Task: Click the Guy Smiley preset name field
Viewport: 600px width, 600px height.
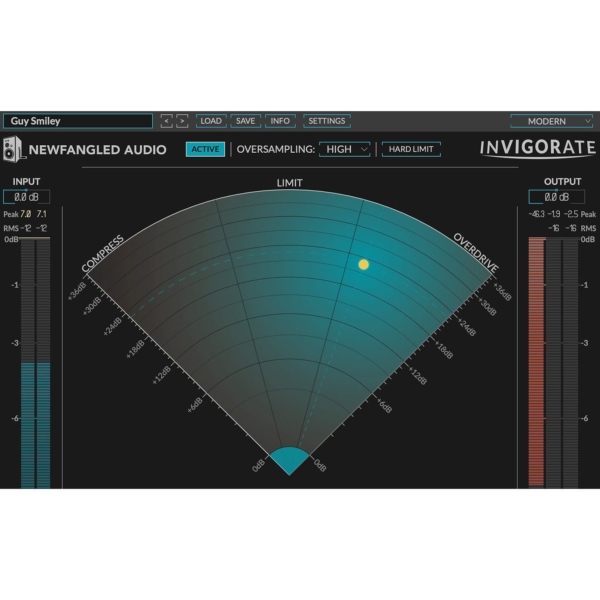Action: point(78,121)
